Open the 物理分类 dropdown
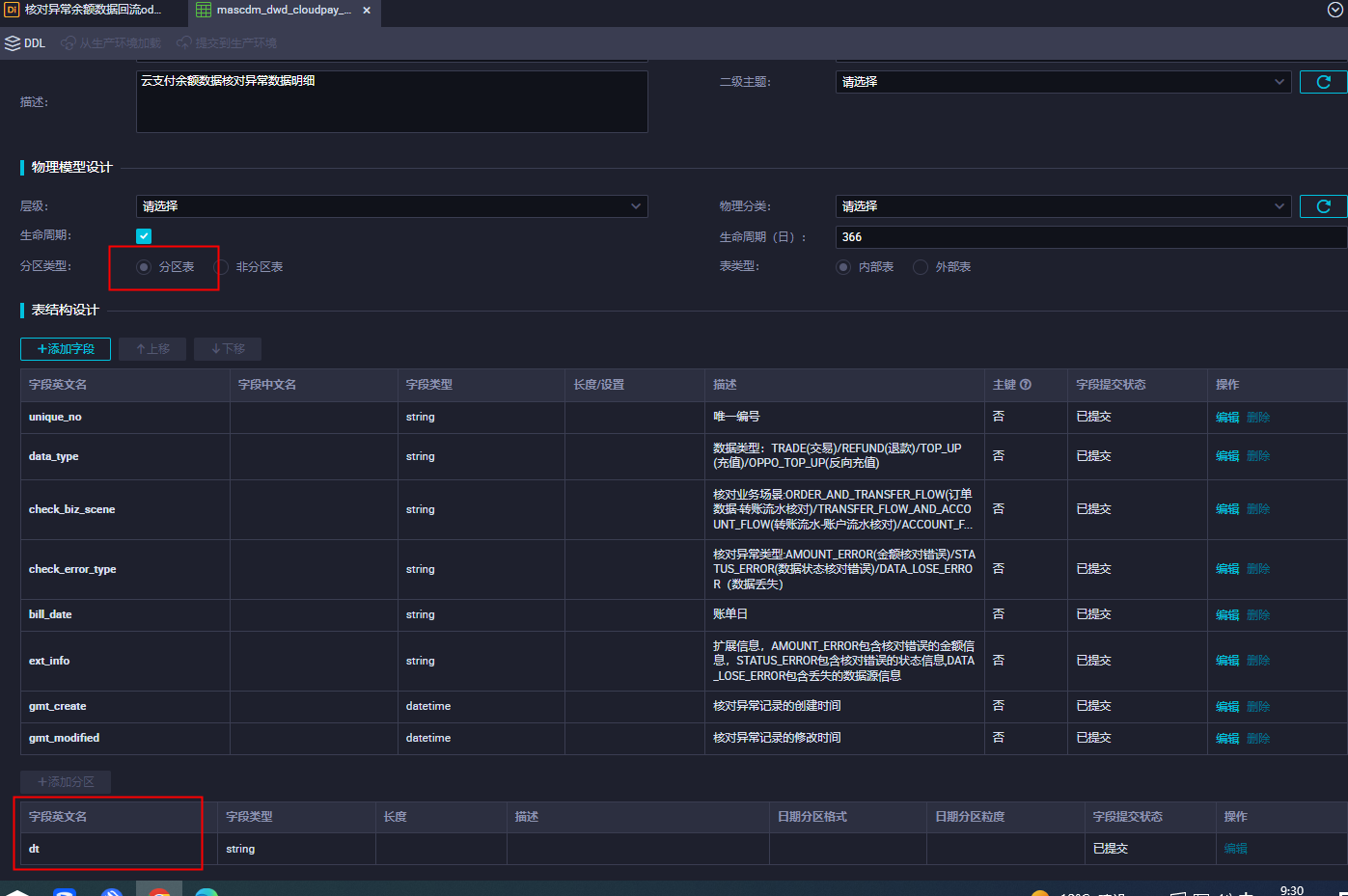 [x=1063, y=206]
